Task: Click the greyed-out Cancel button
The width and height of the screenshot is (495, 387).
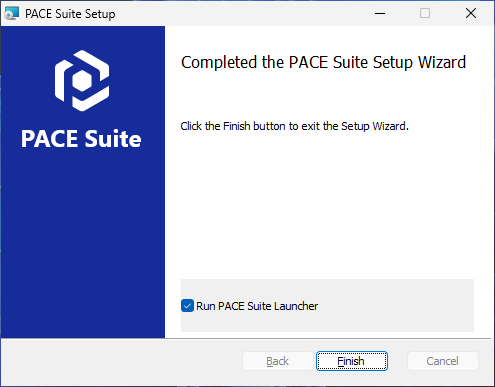Action: tap(442, 361)
